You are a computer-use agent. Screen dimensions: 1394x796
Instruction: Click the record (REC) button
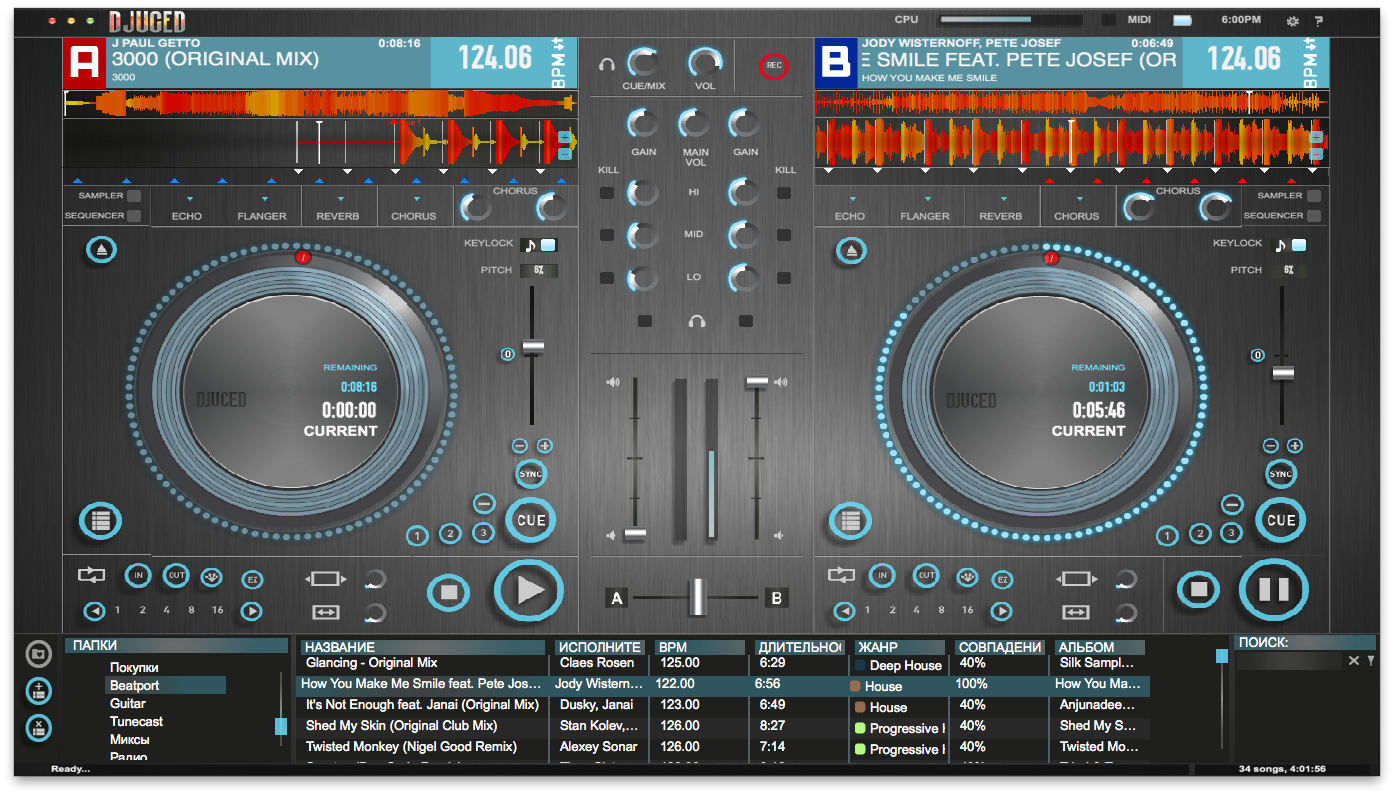773,65
